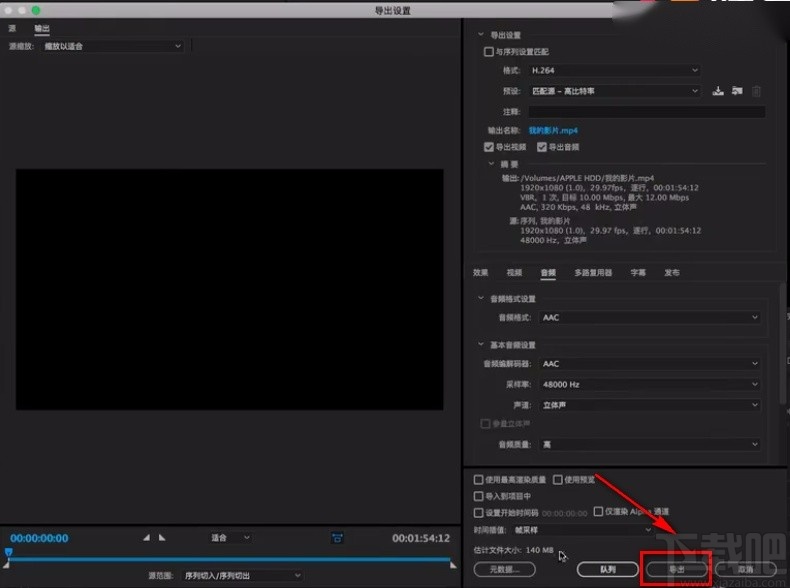Toggle 导出音频 checkbox
Viewport: 790px width, 588px height.
542,147
